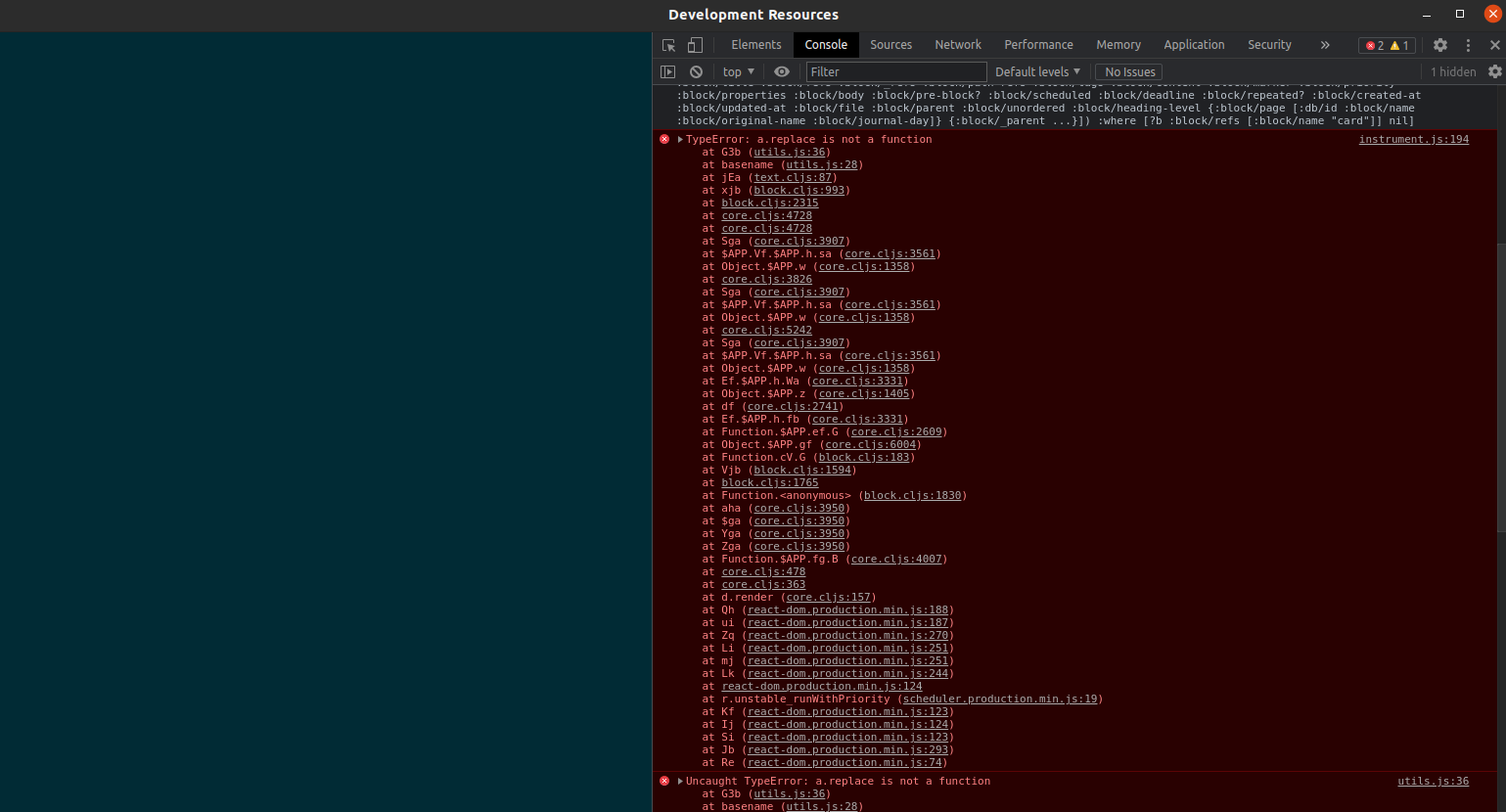Expand the Uncaught TypeError message

pyautogui.click(x=680, y=782)
